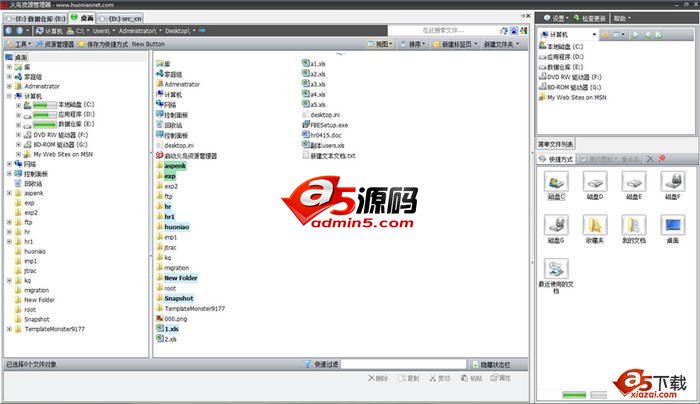
Task: Open the 计算机 dropdown in right panel
Action: click(x=594, y=34)
